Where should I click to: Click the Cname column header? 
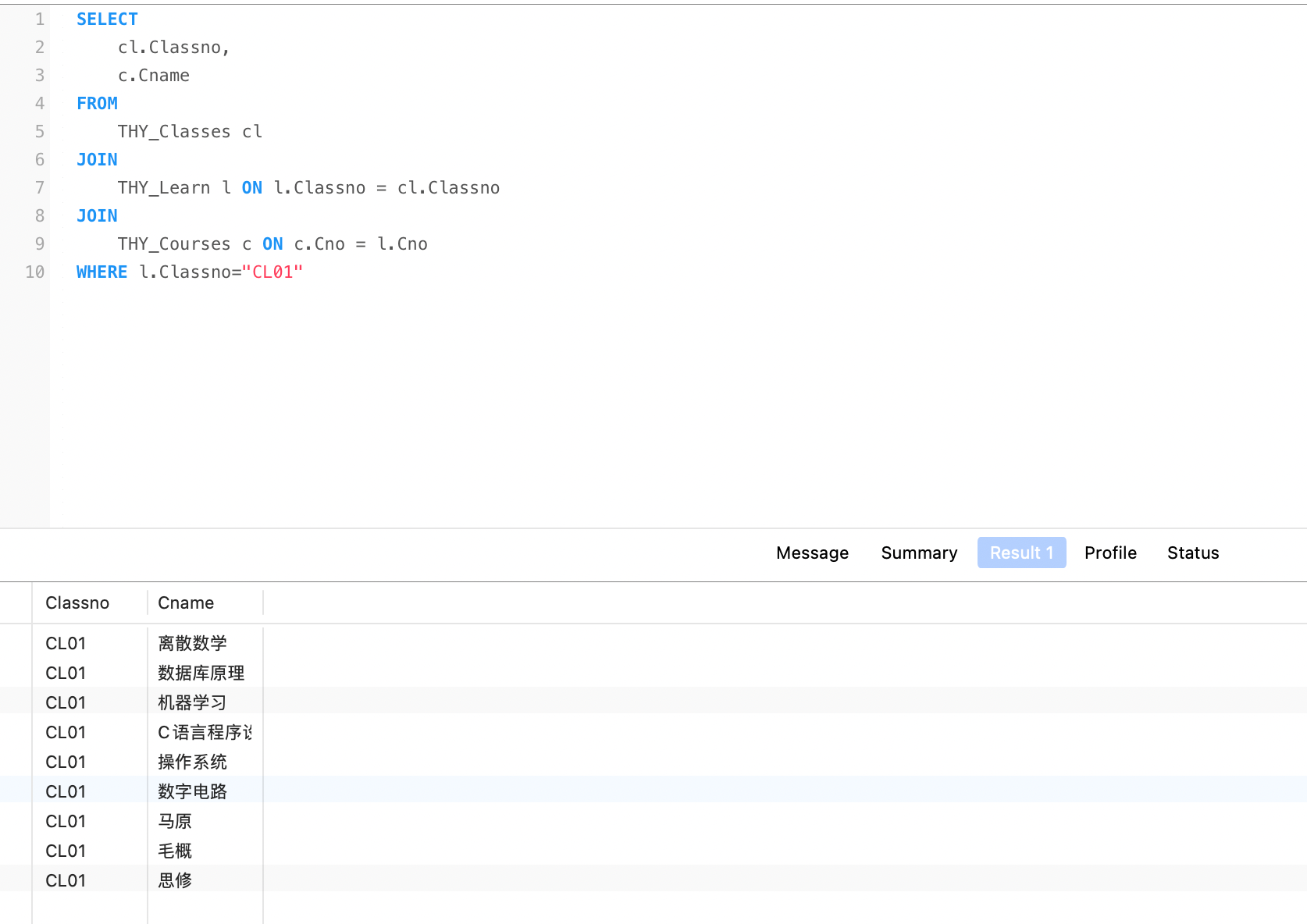click(x=186, y=602)
